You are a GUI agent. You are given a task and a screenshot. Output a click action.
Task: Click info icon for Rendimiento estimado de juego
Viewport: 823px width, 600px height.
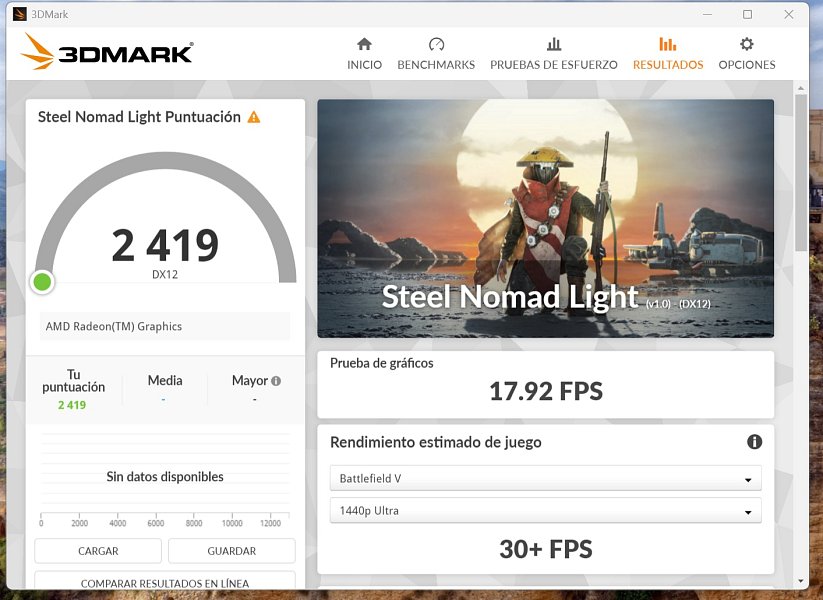[x=754, y=442]
